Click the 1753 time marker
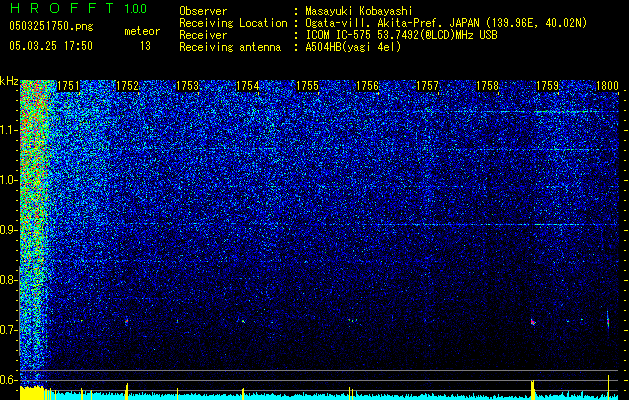 [188, 86]
